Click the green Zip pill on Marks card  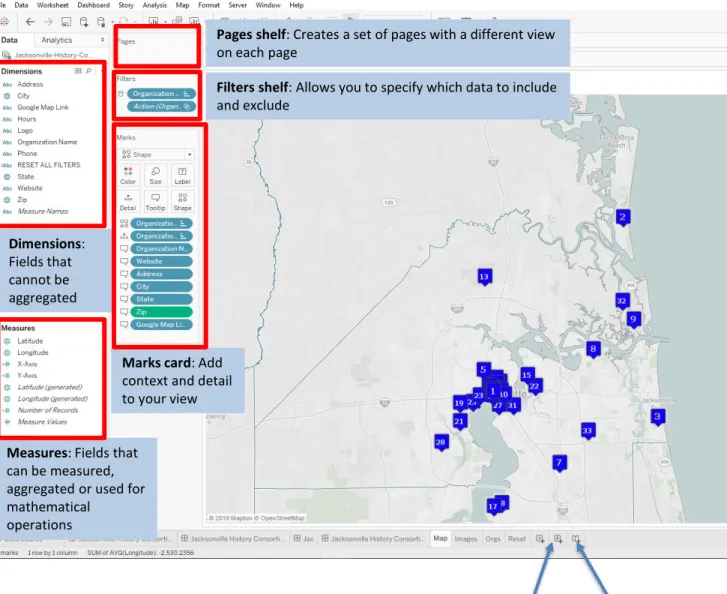[161, 312]
